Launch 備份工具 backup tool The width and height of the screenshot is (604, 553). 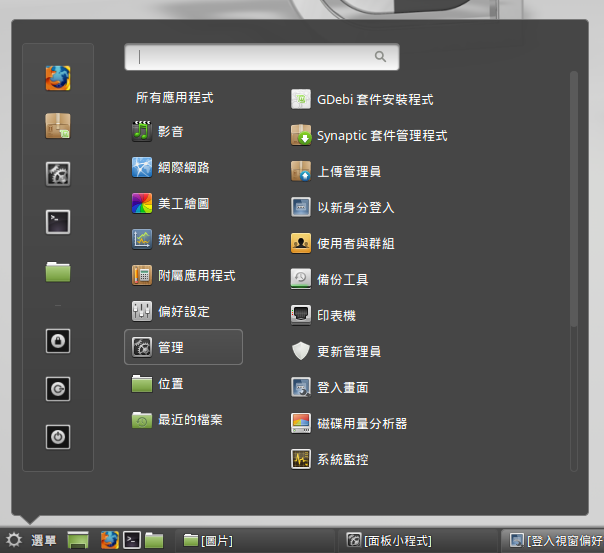[x=329, y=279]
